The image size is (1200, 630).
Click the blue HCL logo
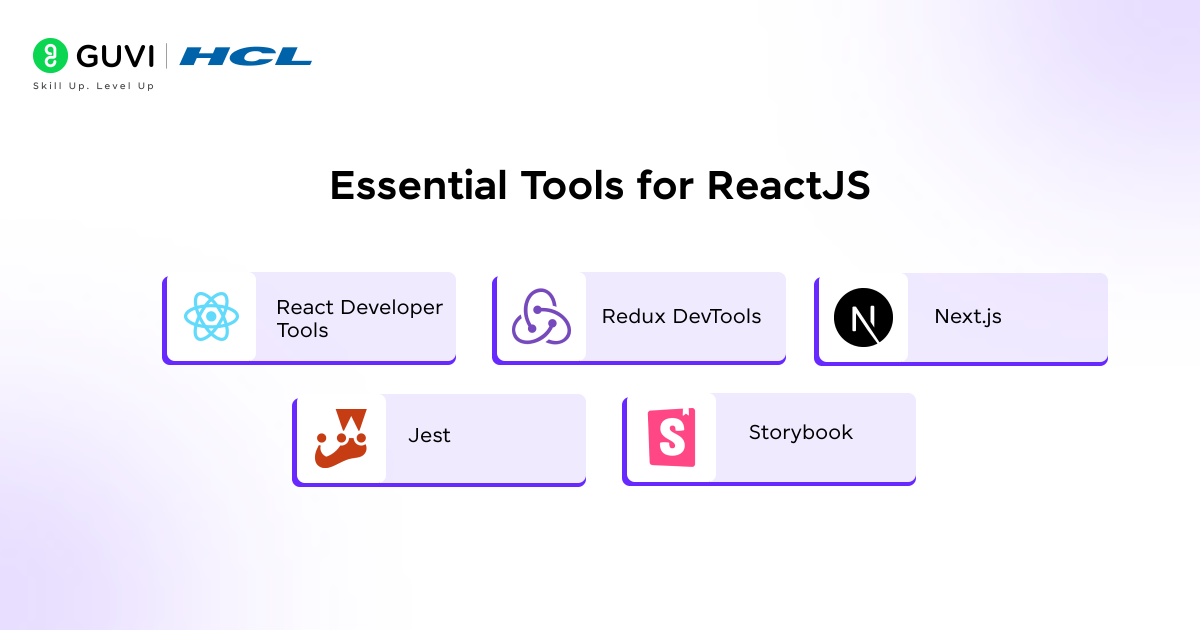pyautogui.click(x=245, y=56)
